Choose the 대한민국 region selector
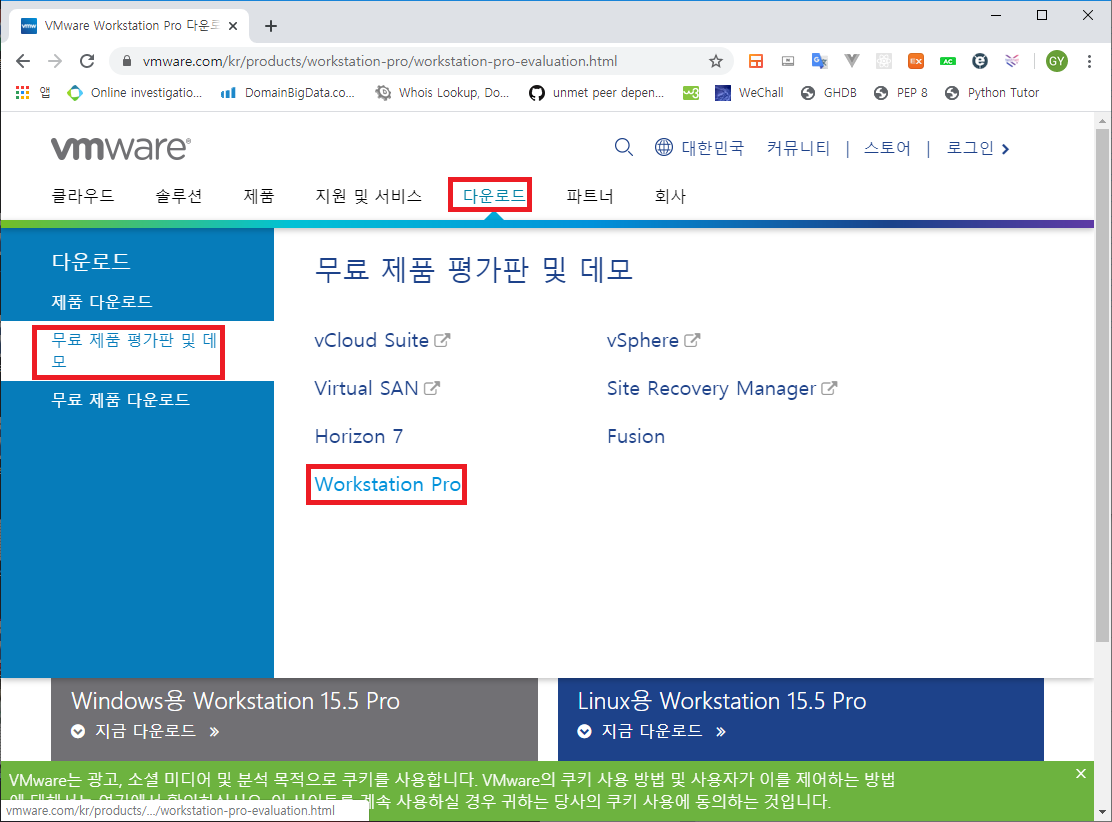Screen dimensions: 1112x822 (699, 148)
